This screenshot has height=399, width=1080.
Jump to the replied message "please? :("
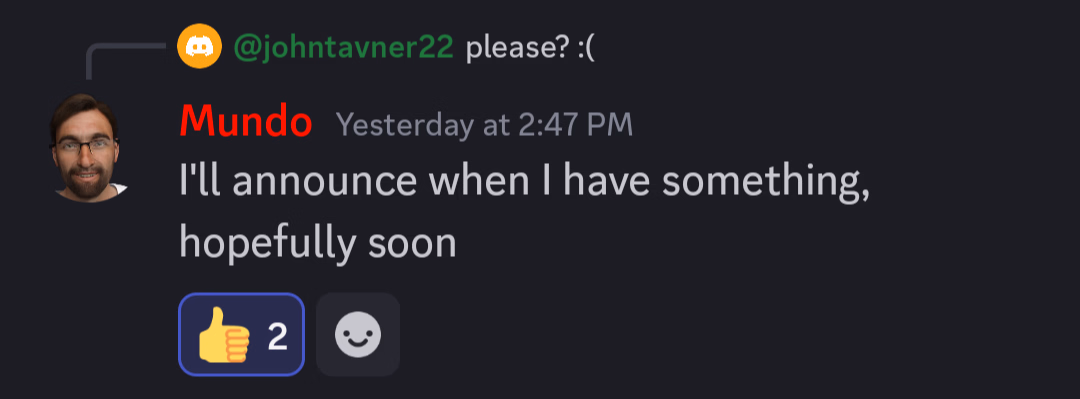pos(530,48)
